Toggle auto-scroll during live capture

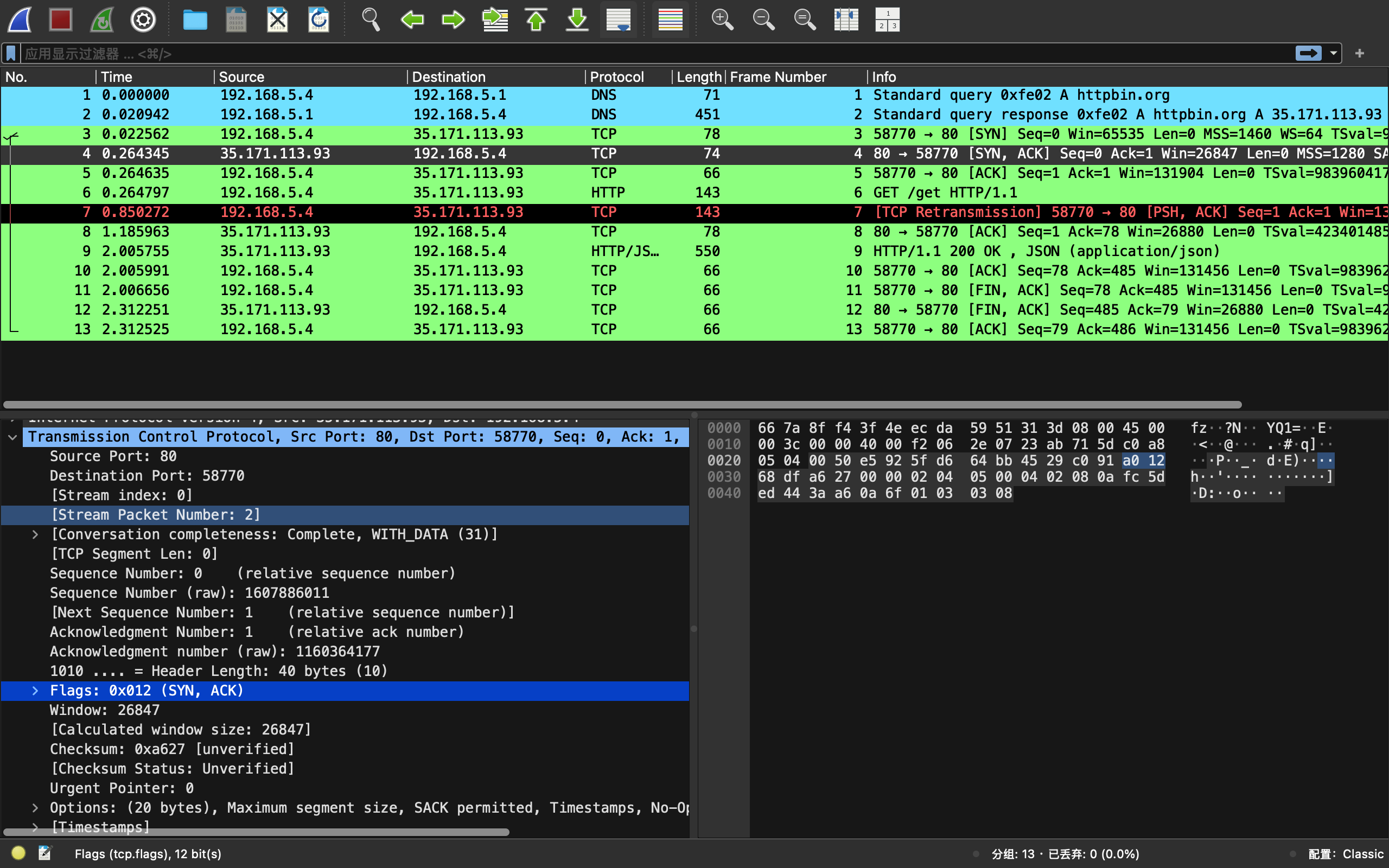coord(619,20)
